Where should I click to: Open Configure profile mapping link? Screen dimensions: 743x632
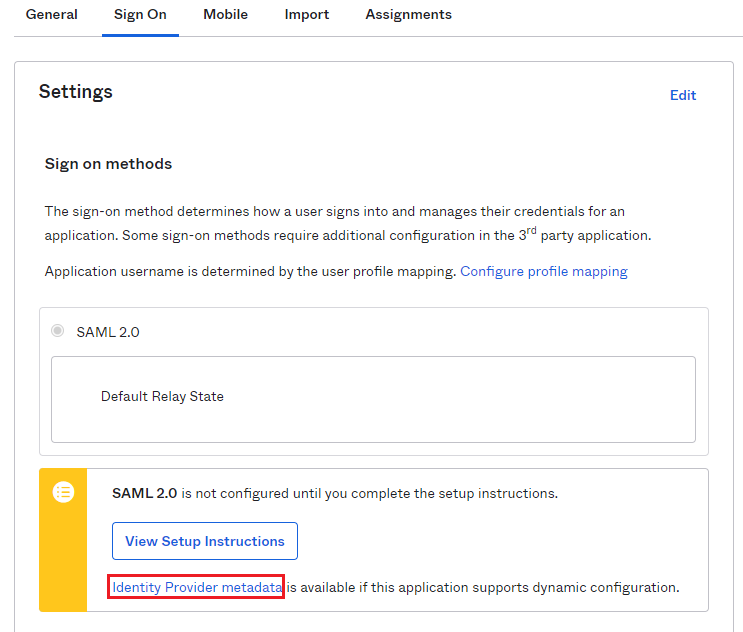(543, 272)
